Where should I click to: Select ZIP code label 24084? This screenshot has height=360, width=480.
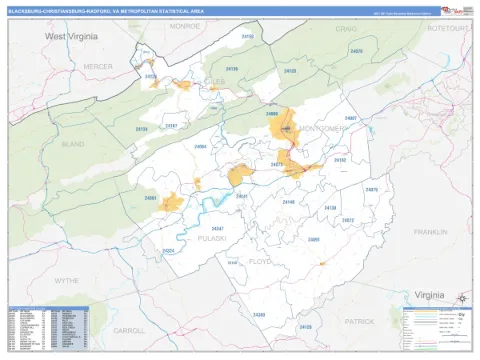[200, 146]
